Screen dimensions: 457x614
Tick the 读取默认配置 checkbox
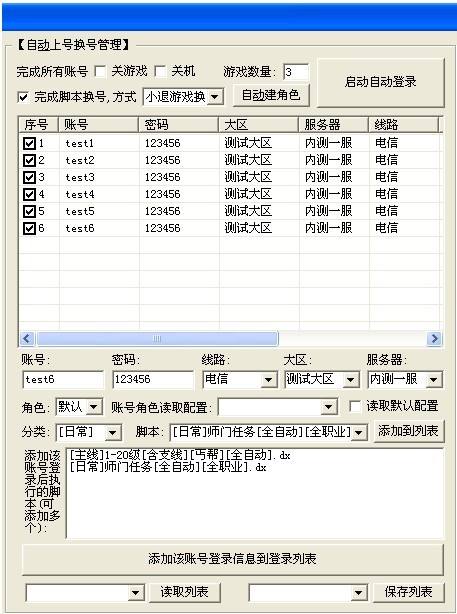[355, 406]
